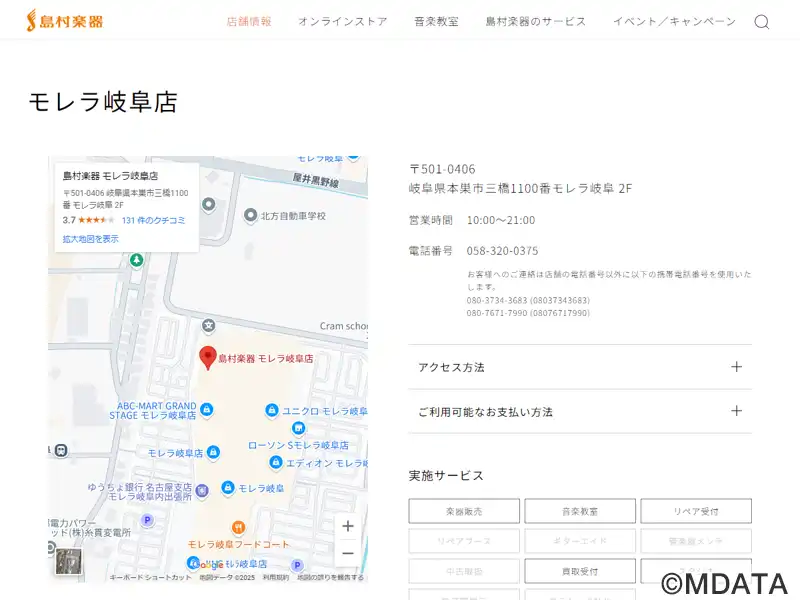Click the ゆうちょ銀行 bank pin

202,491
